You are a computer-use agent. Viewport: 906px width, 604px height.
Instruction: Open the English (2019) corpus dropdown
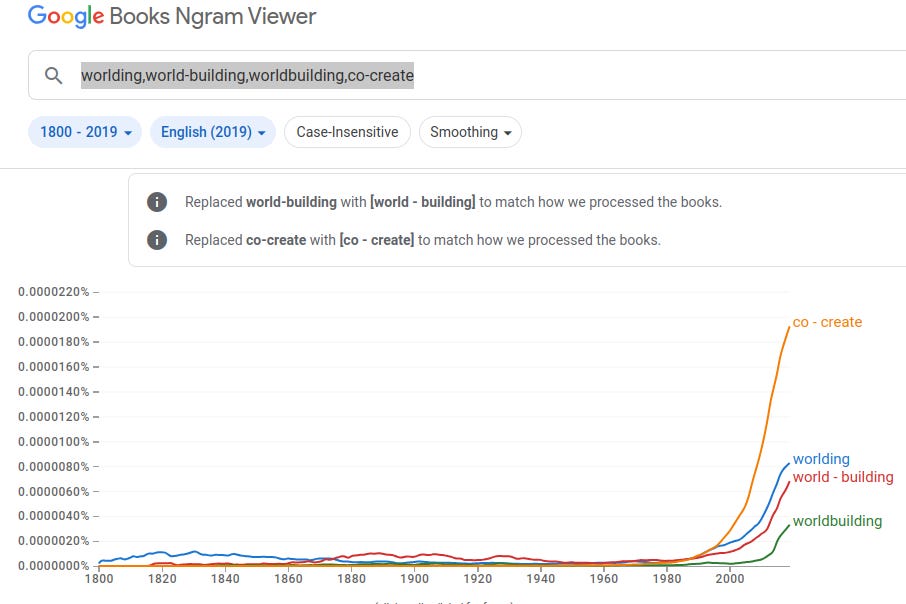[x=213, y=132]
